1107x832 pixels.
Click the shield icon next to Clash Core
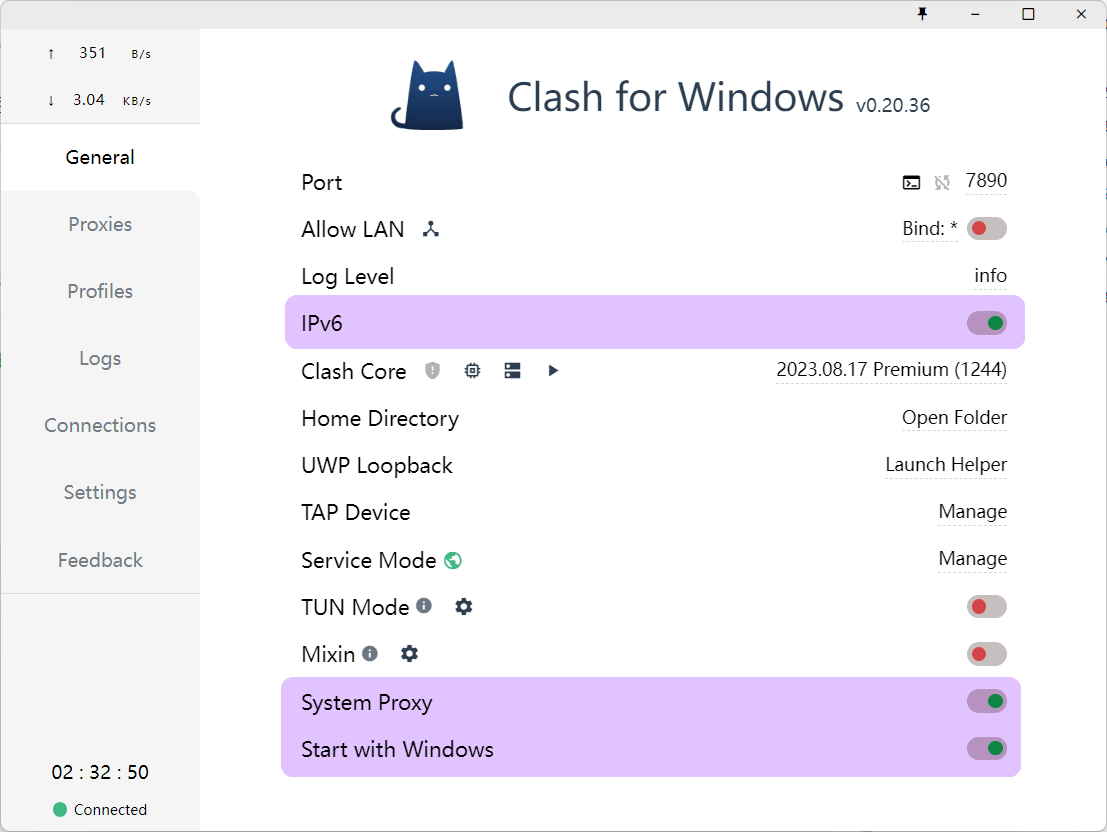pos(432,371)
